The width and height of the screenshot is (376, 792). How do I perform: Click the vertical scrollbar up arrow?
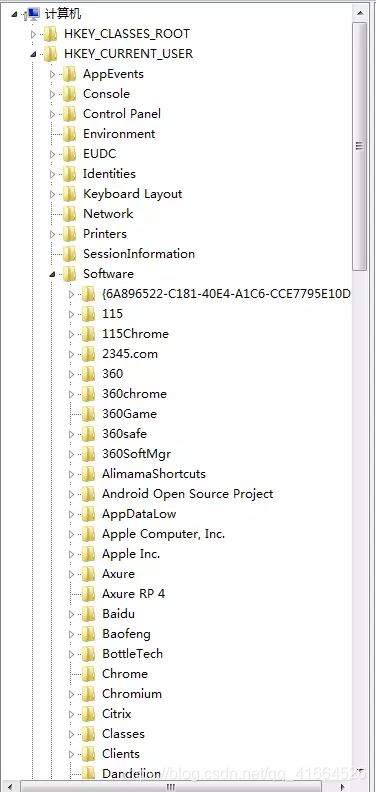360,13
